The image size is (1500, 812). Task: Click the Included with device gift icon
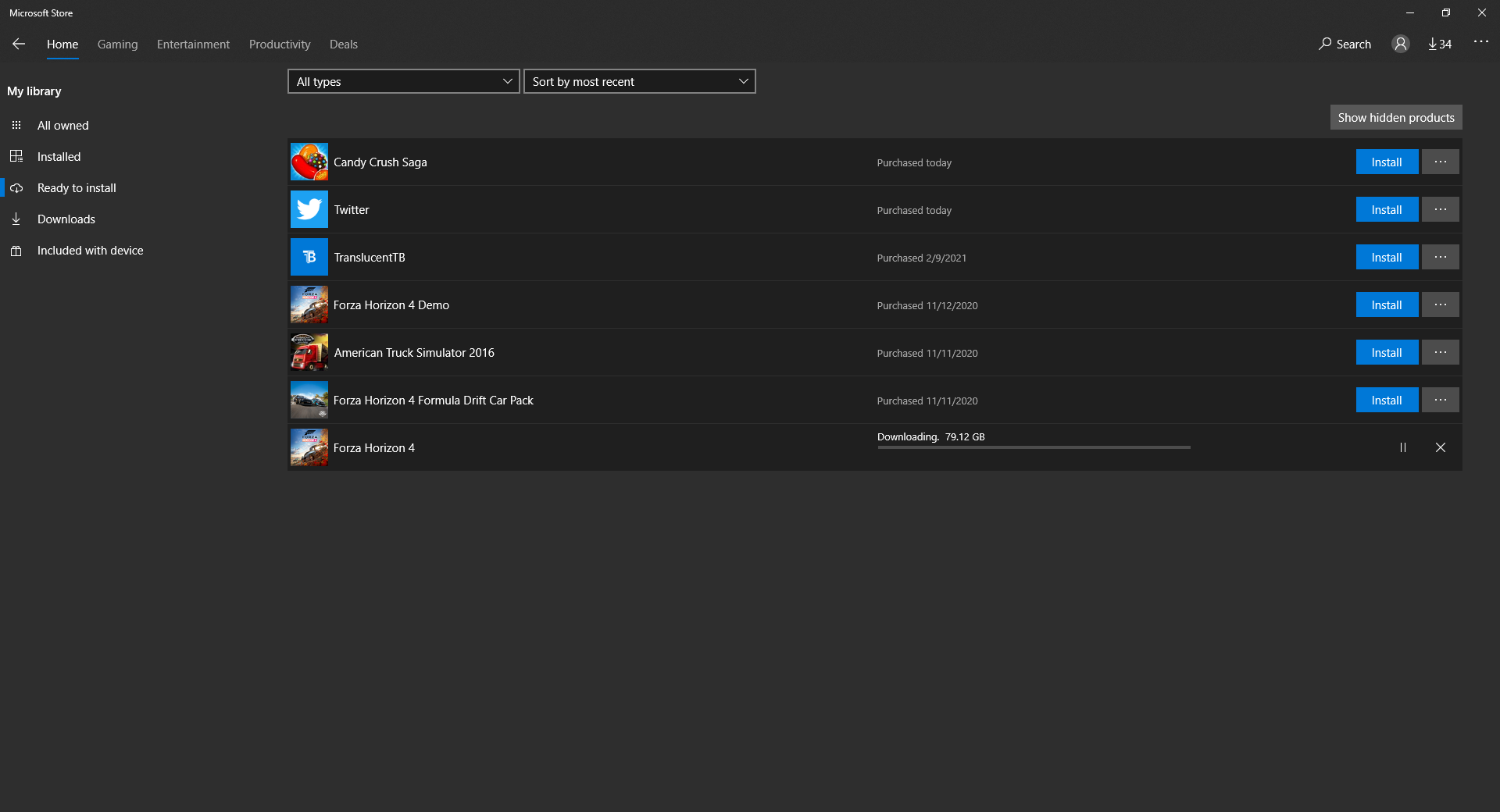(16, 251)
